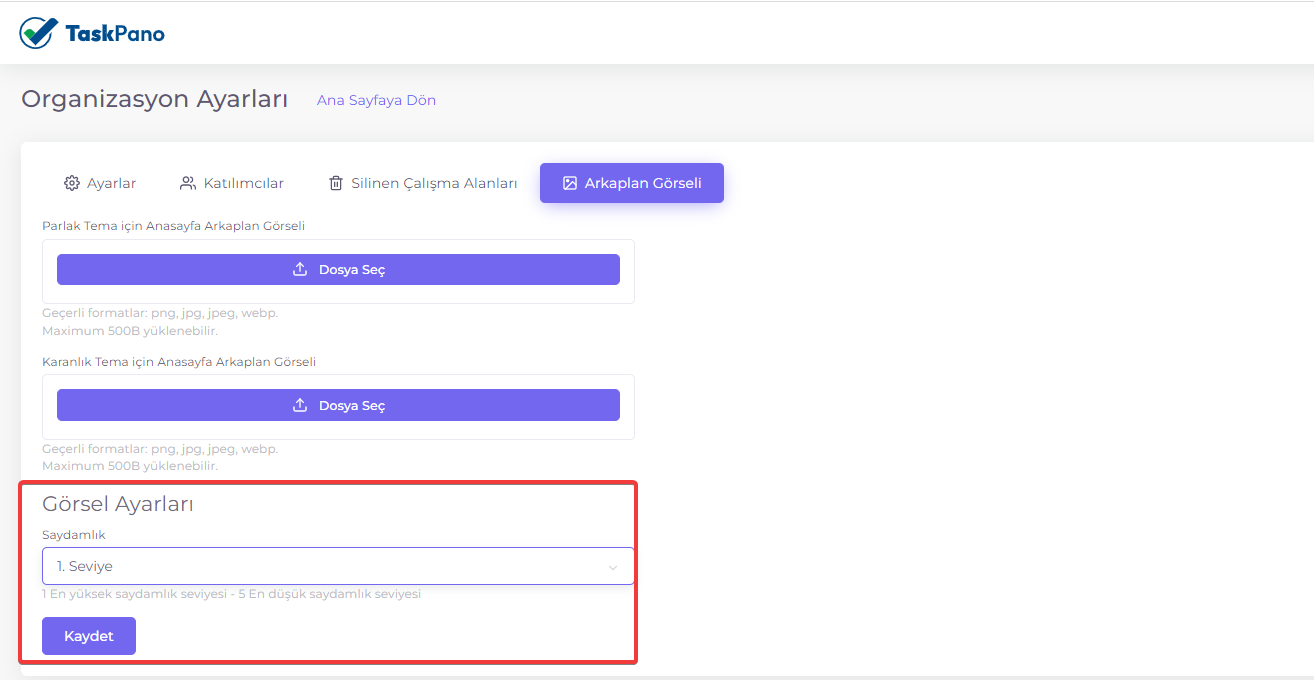Viewport: 1314px width, 680px height.
Task: Click the gear icon beside Ayarlar
Action: [x=71, y=183]
